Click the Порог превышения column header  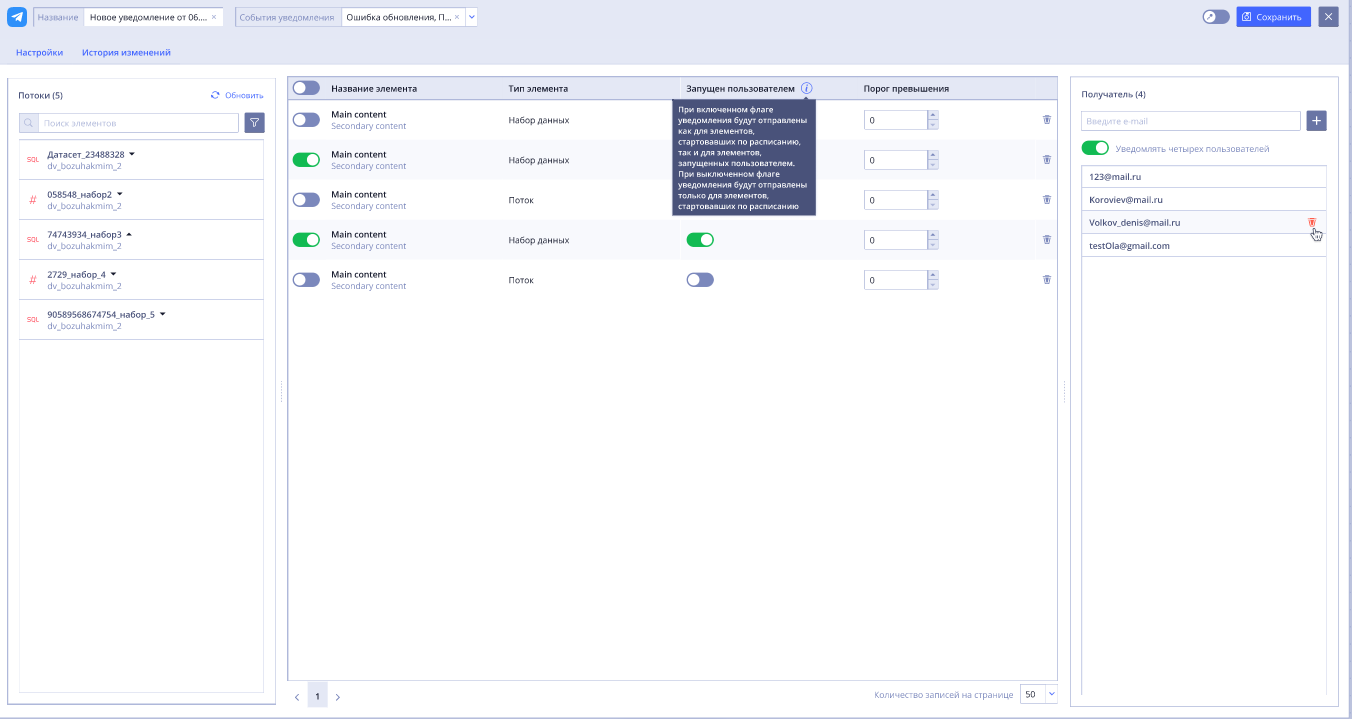pos(906,89)
